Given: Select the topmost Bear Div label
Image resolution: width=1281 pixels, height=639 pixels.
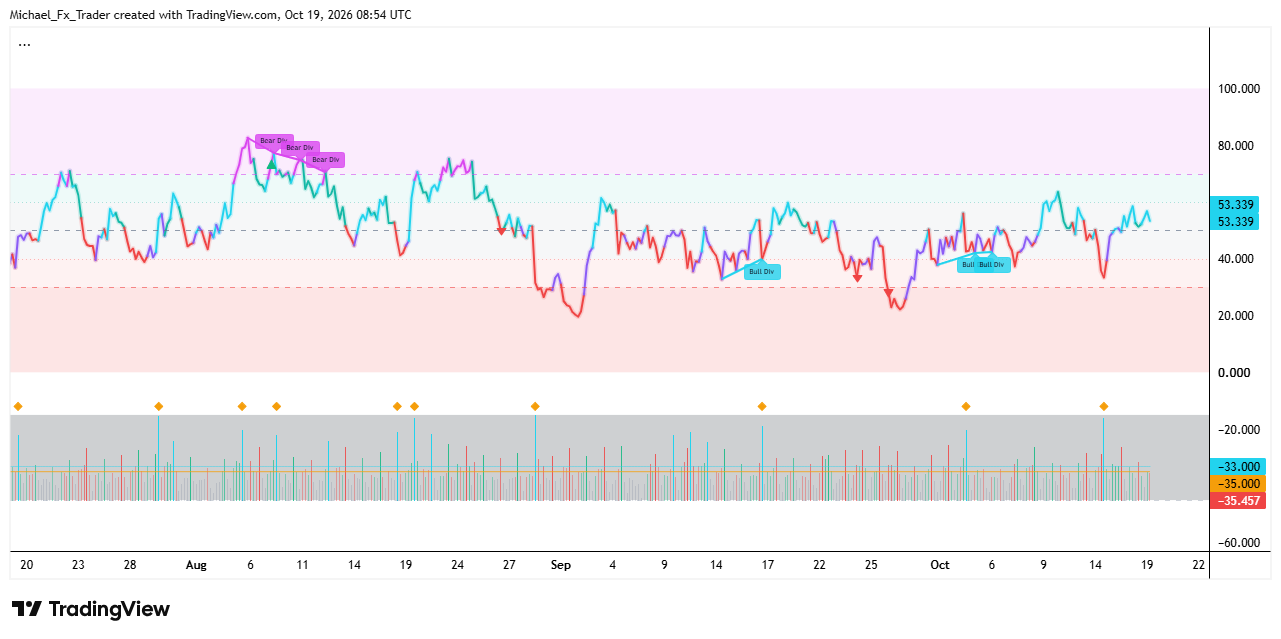Looking at the screenshot, I should (273, 141).
